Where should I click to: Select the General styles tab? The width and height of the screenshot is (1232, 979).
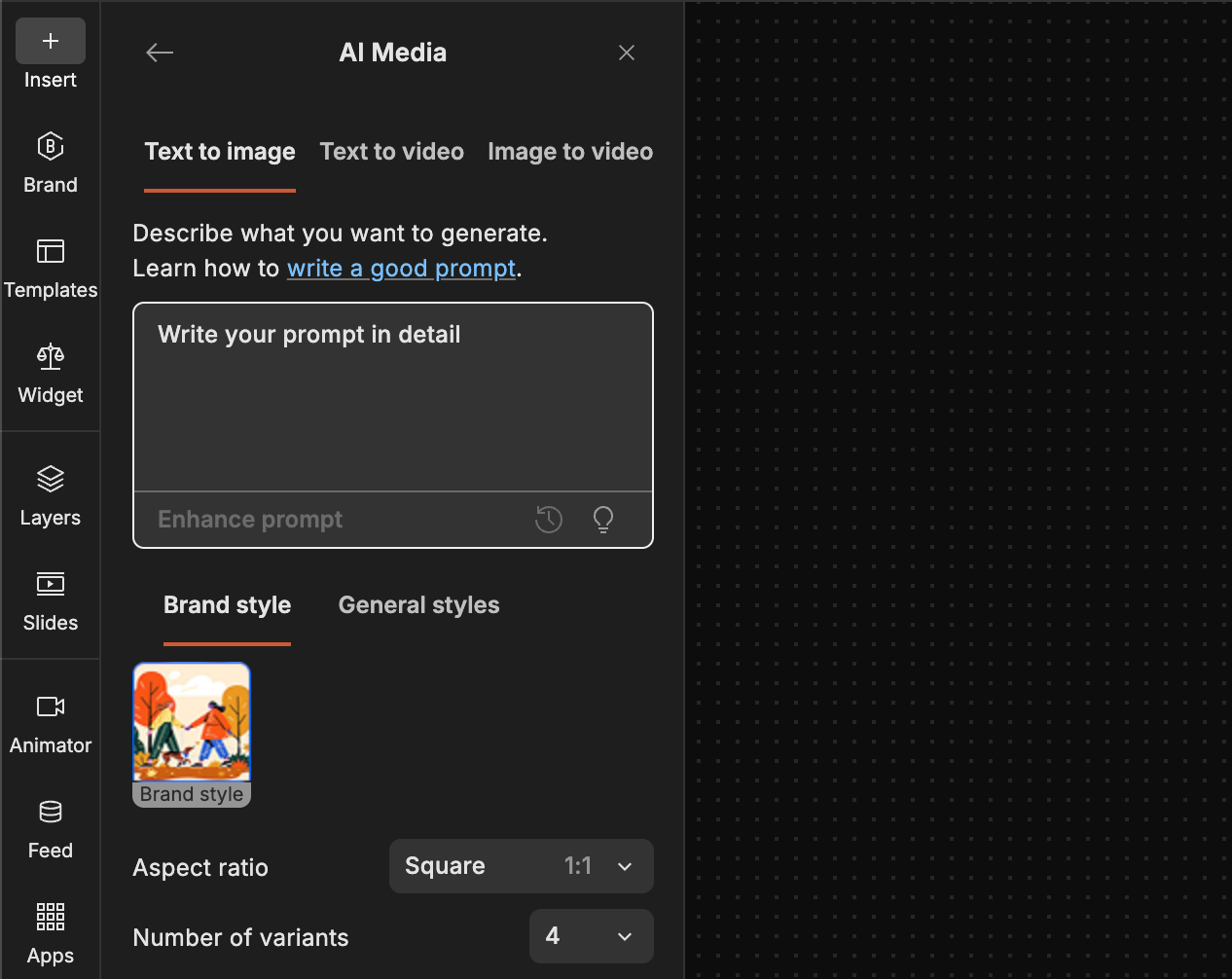tap(418, 605)
